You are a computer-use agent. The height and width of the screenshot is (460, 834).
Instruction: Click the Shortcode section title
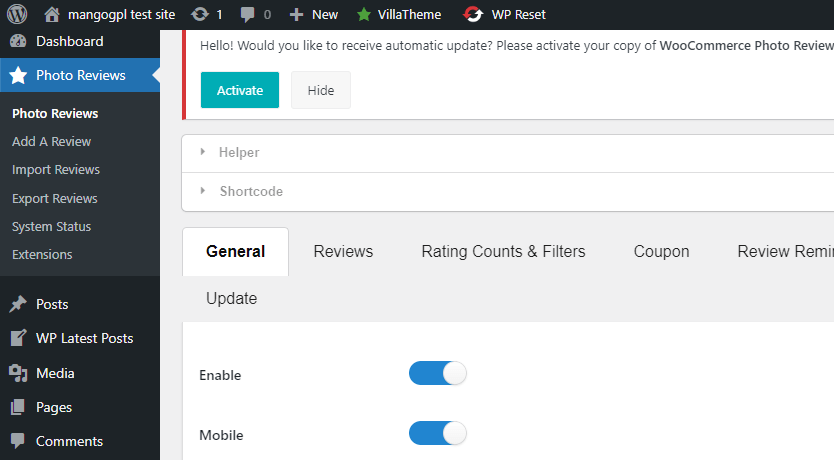(251, 191)
